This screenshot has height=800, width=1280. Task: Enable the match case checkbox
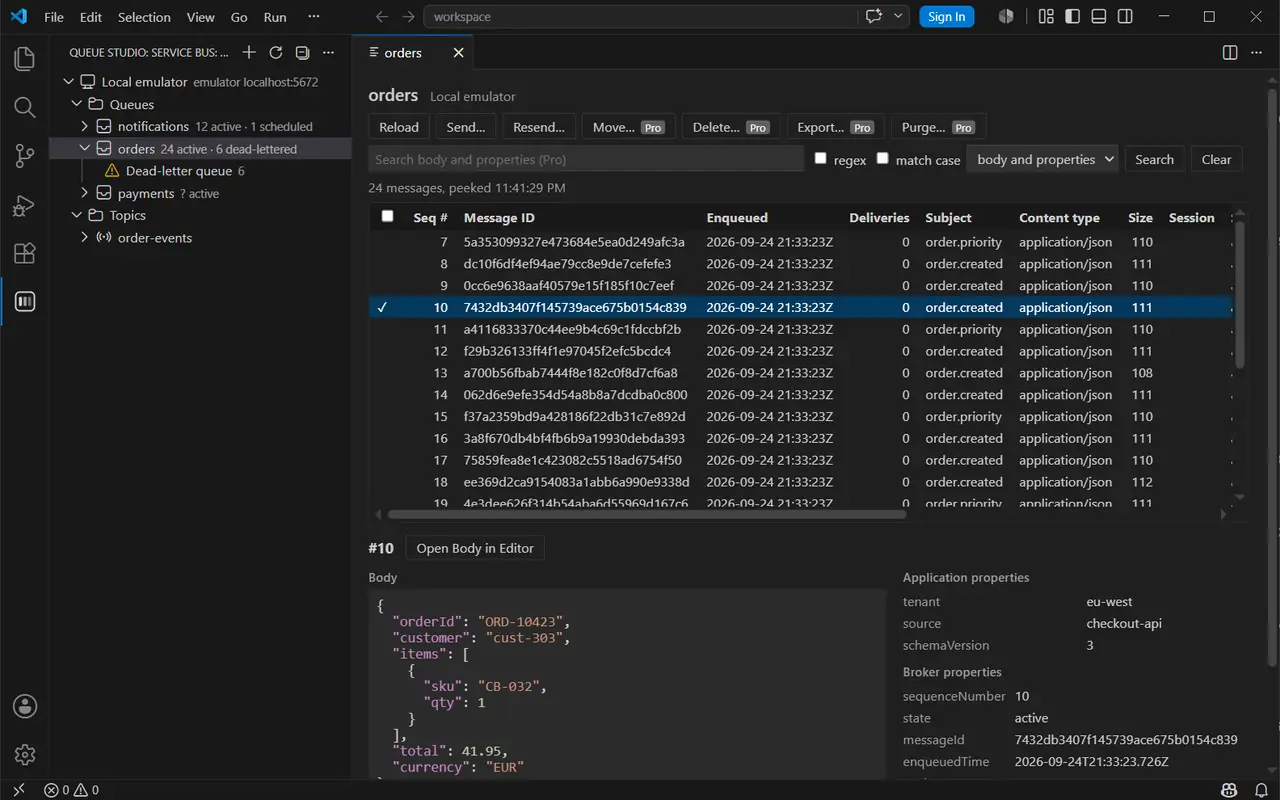coord(882,158)
